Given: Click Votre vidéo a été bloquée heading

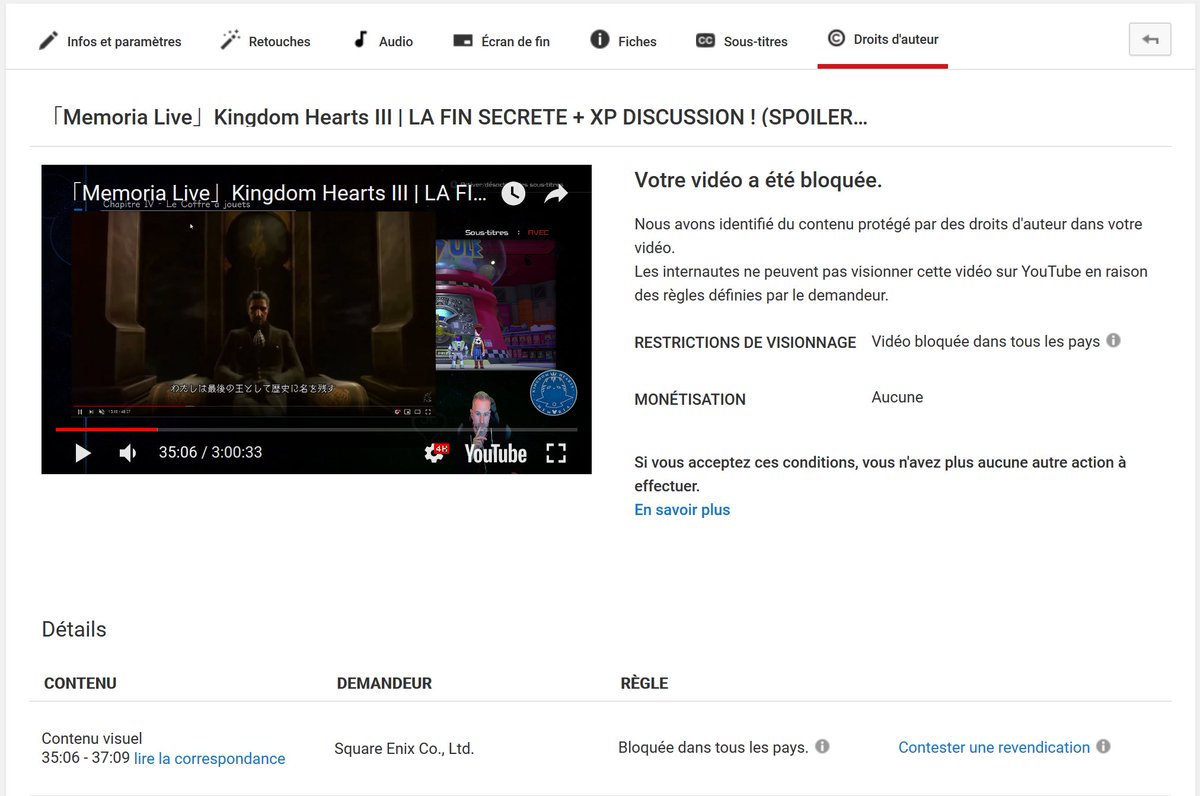Looking at the screenshot, I should (x=758, y=181).
